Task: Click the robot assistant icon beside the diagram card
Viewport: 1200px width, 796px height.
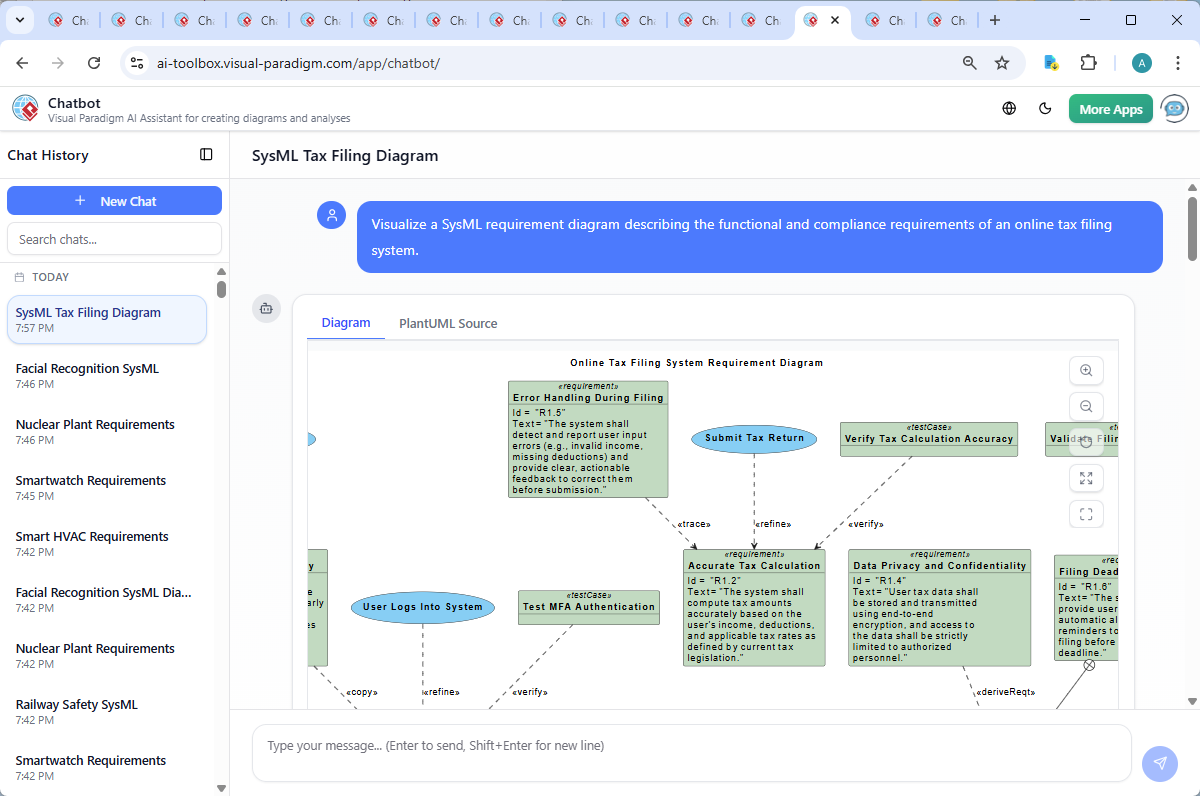Action: 266,309
